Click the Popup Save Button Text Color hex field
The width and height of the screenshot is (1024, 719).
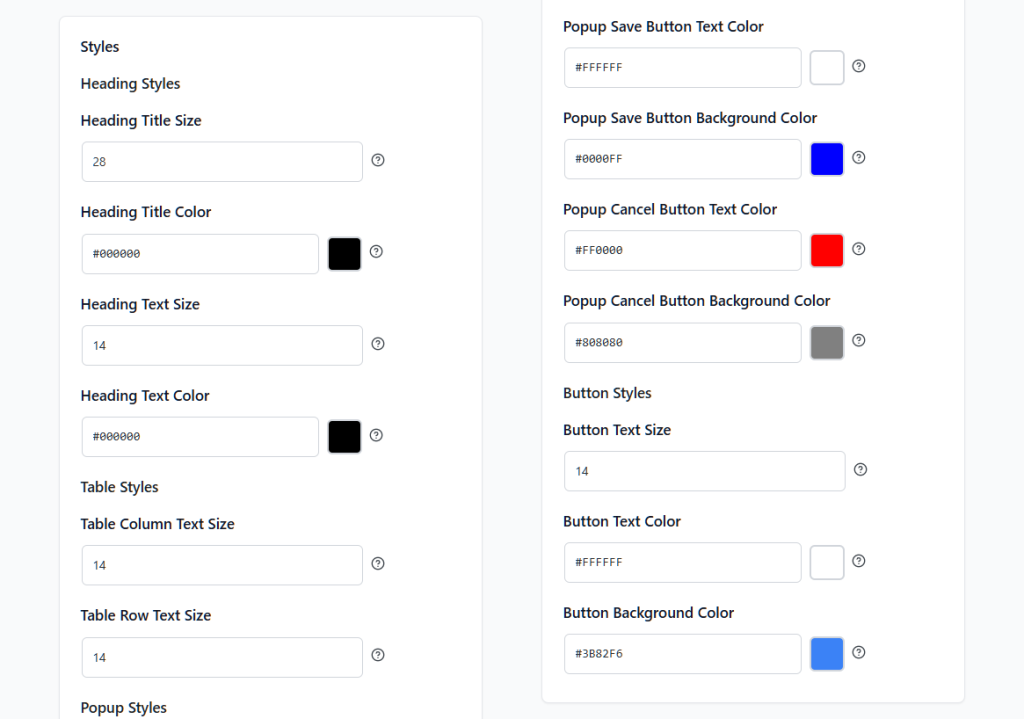pos(682,67)
